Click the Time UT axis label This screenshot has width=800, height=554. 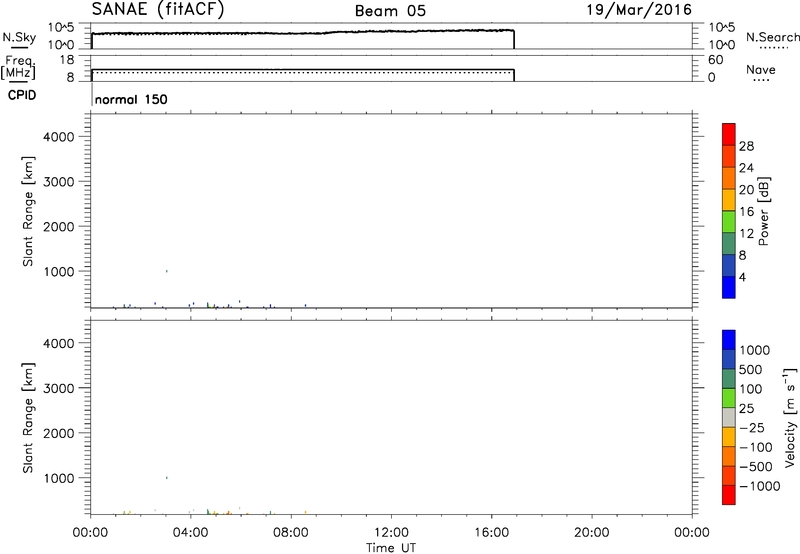pyautogui.click(x=391, y=546)
